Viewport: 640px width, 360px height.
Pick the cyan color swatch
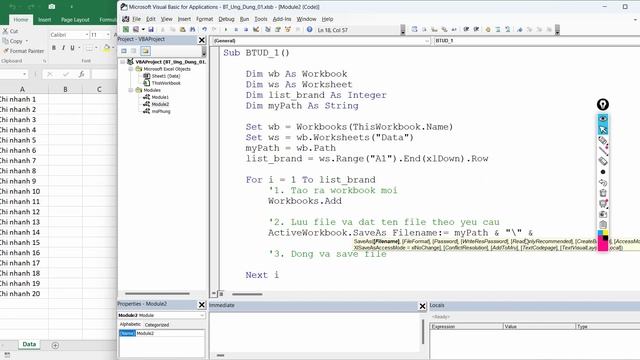[600, 233]
